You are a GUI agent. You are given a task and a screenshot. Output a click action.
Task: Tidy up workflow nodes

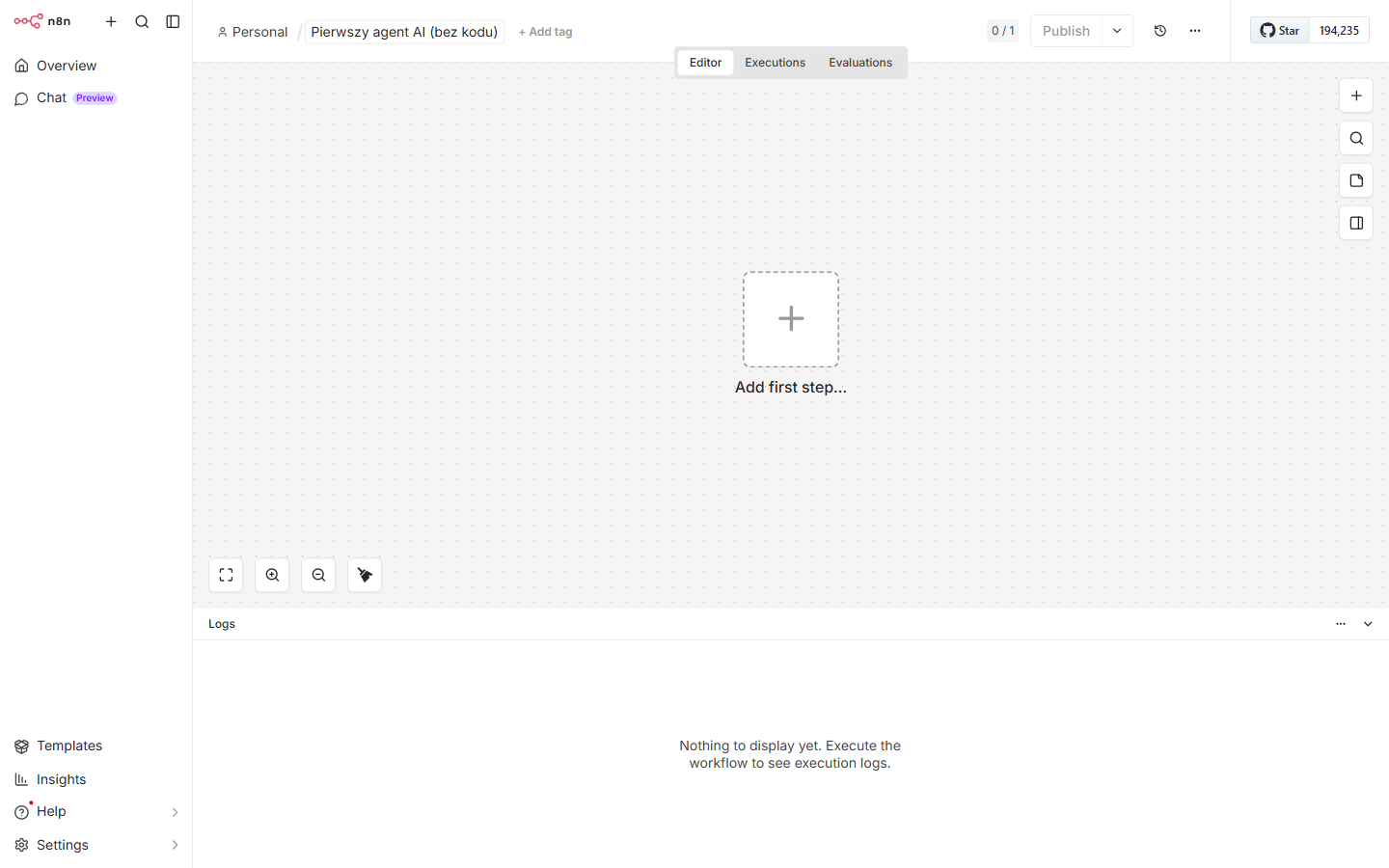pyautogui.click(x=365, y=575)
